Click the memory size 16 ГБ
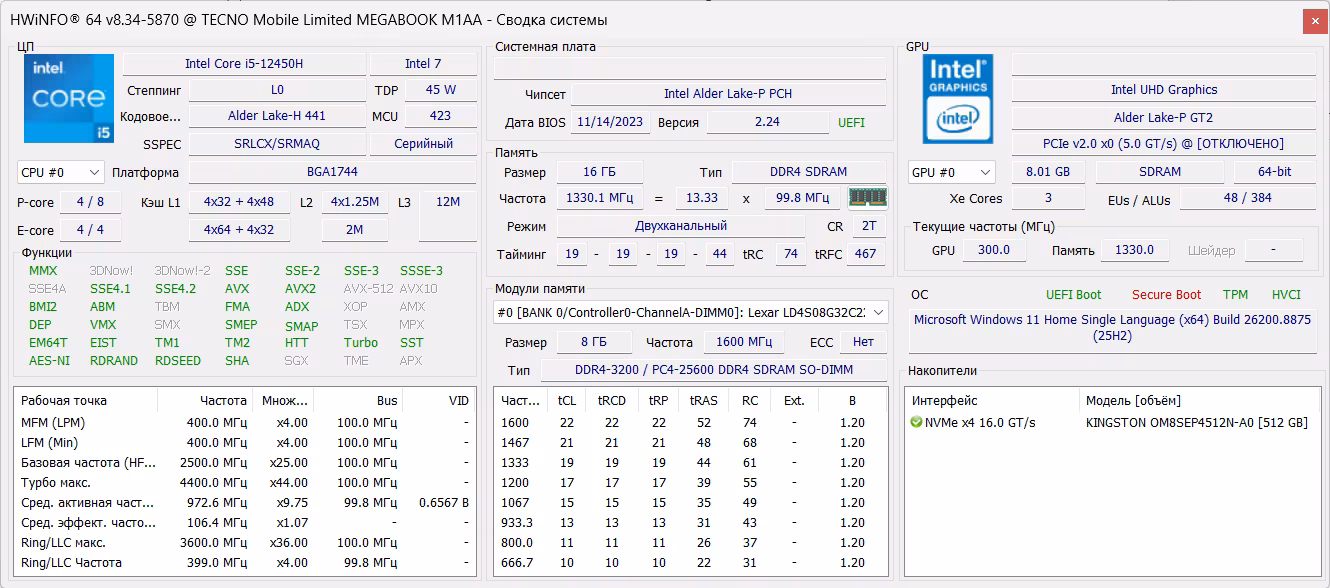 click(600, 172)
